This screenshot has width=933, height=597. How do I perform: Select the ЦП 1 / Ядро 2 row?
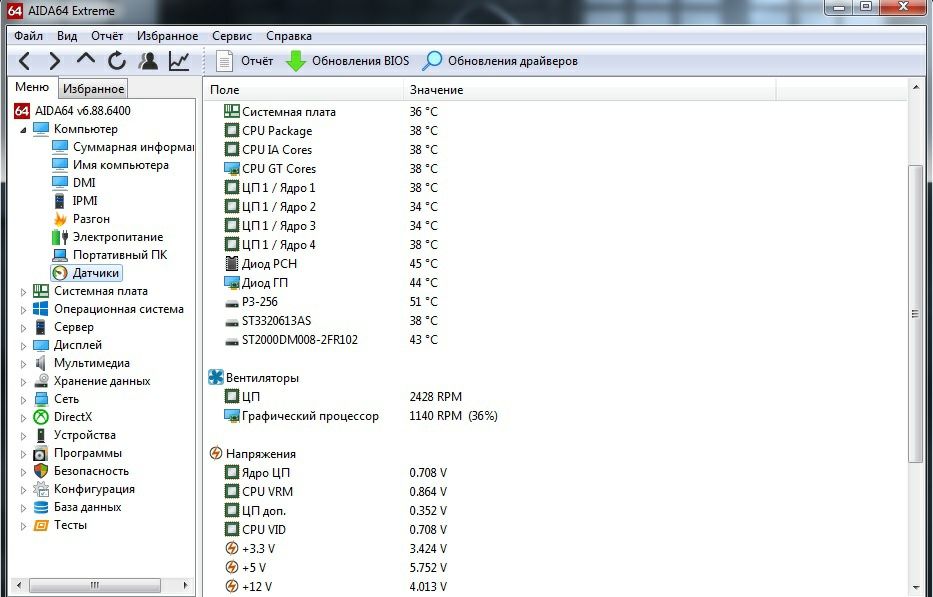point(556,207)
